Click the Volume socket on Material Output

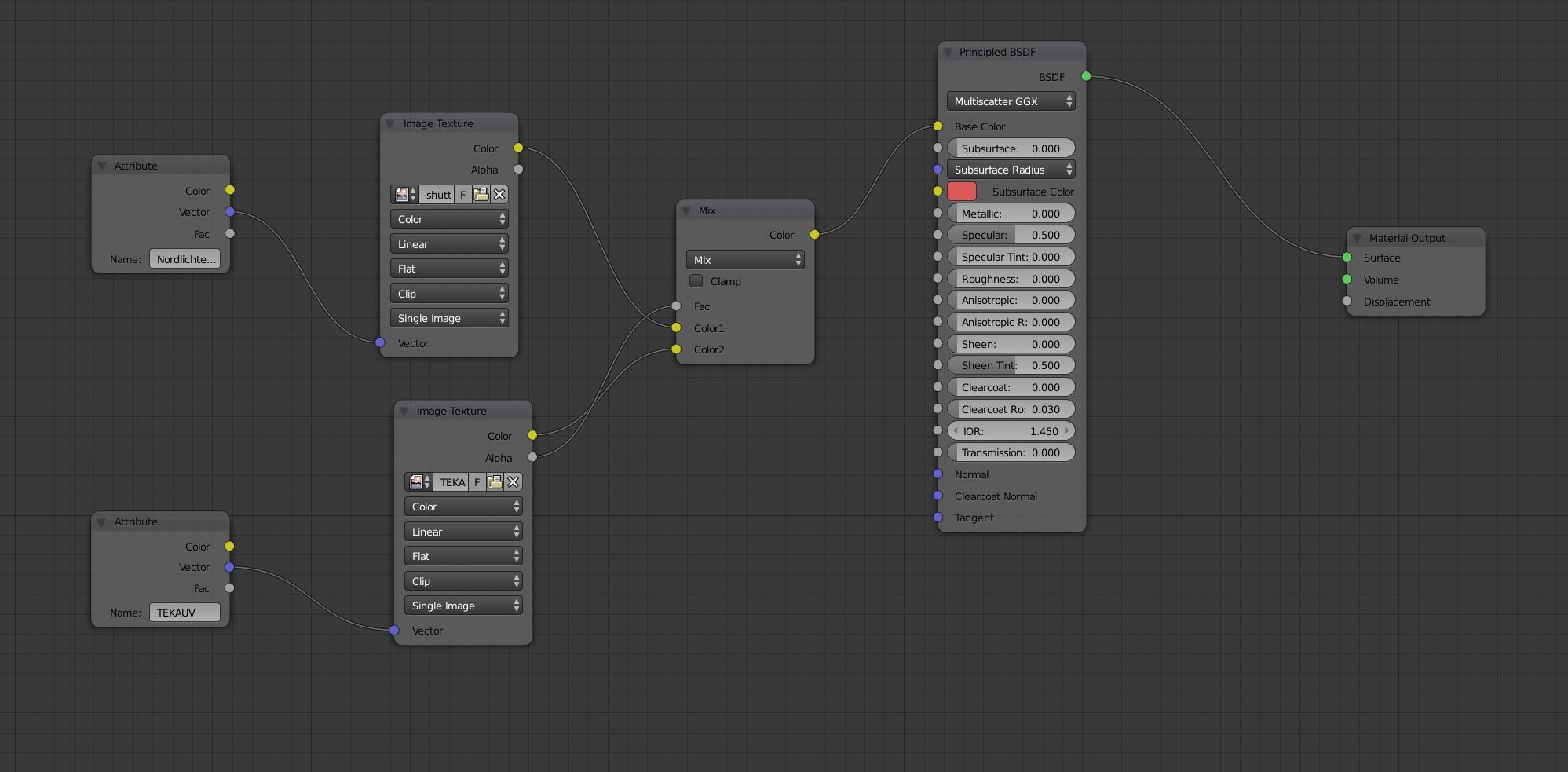tap(1347, 279)
